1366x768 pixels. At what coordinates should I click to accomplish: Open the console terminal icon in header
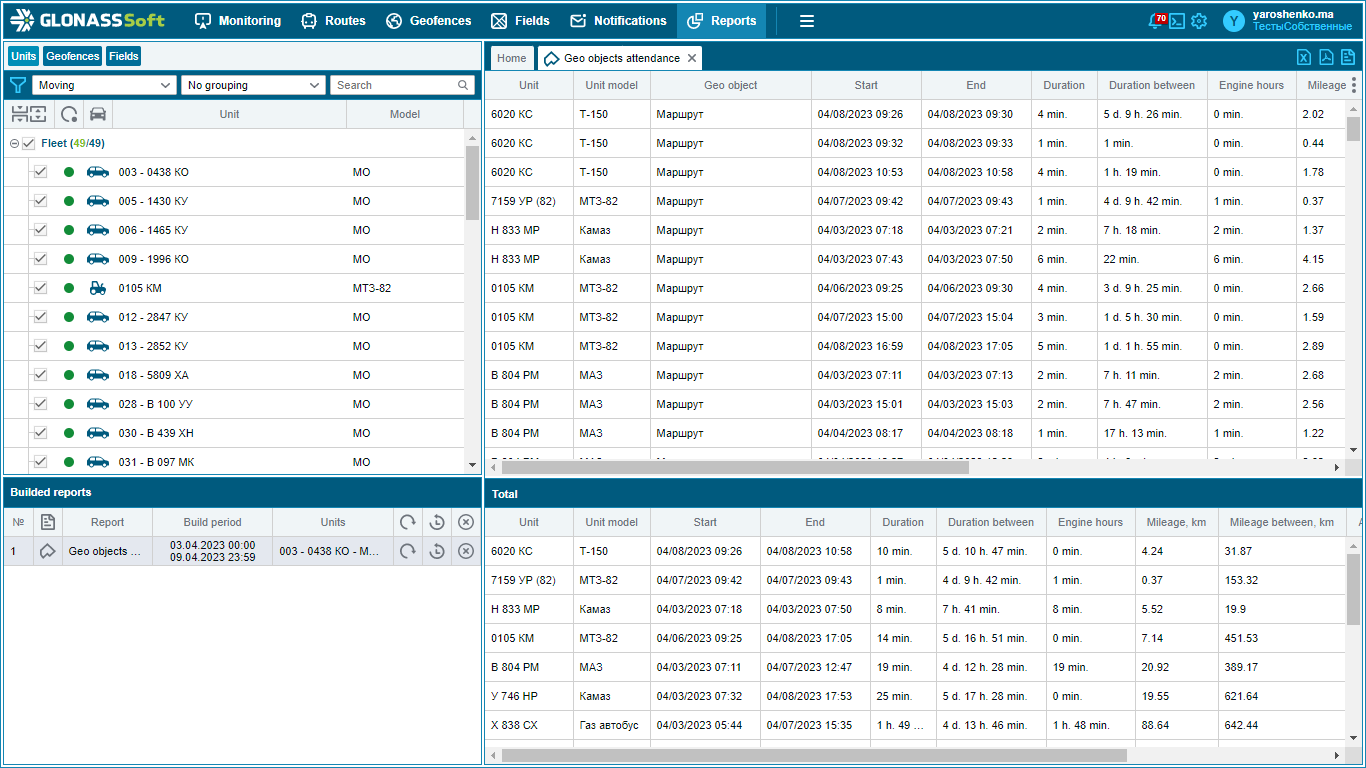[1177, 21]
